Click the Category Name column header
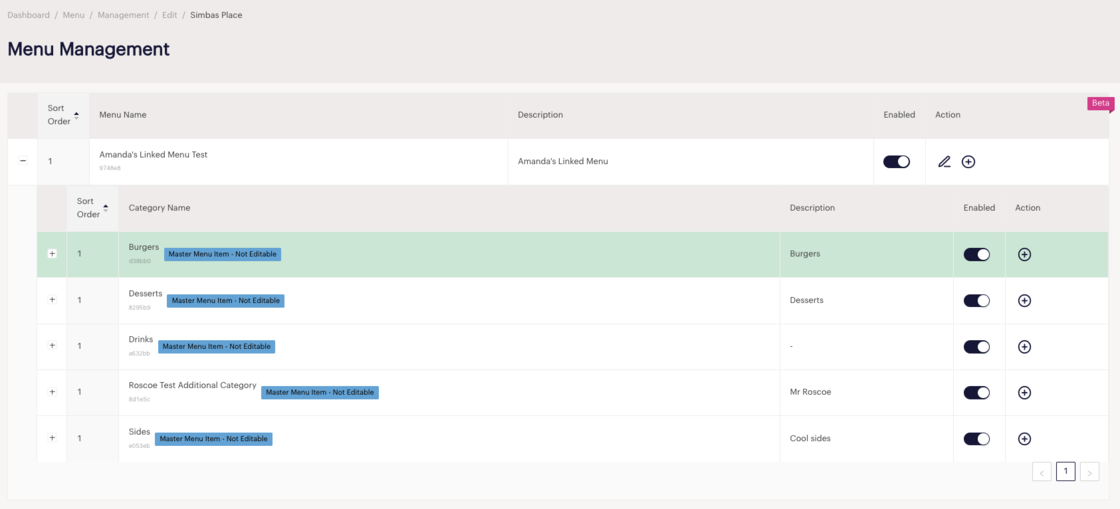1120x509 pixels. pyautogui.click(x=159, y=208)
